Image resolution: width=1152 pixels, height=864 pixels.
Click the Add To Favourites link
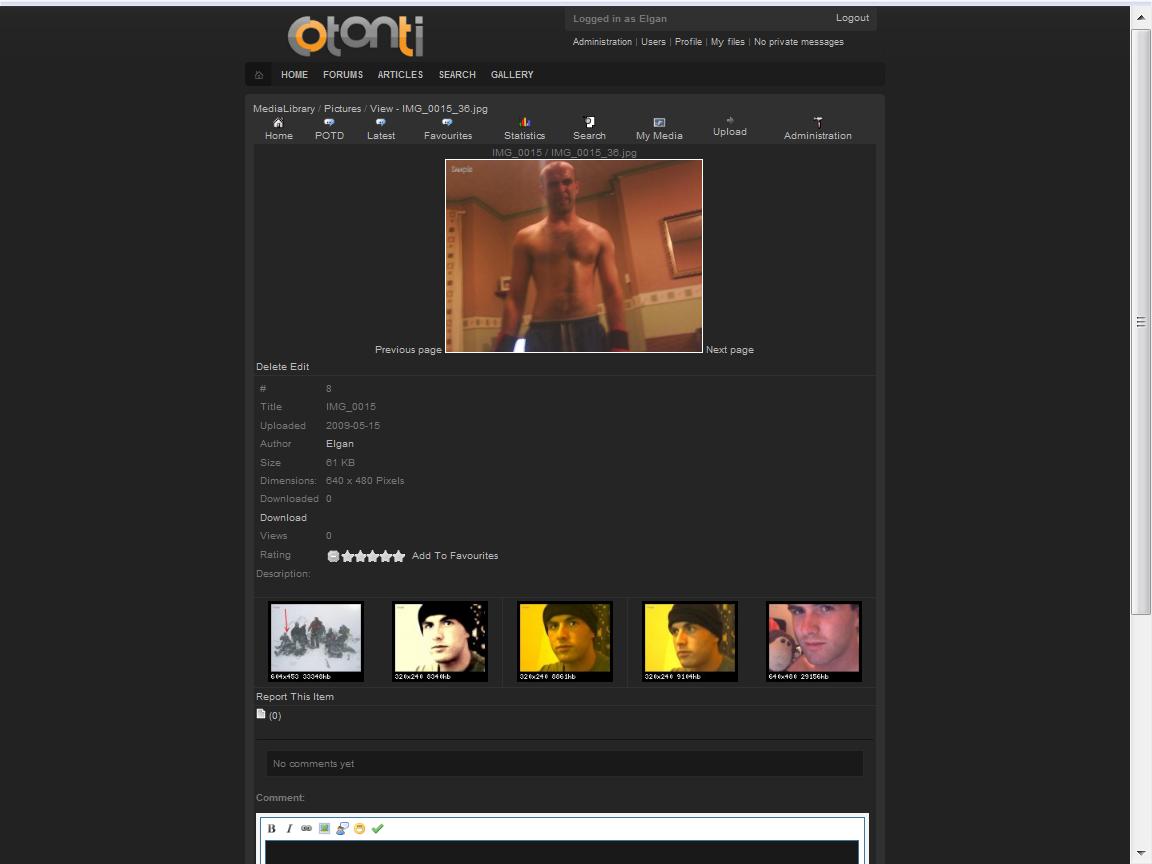[455, 556]
